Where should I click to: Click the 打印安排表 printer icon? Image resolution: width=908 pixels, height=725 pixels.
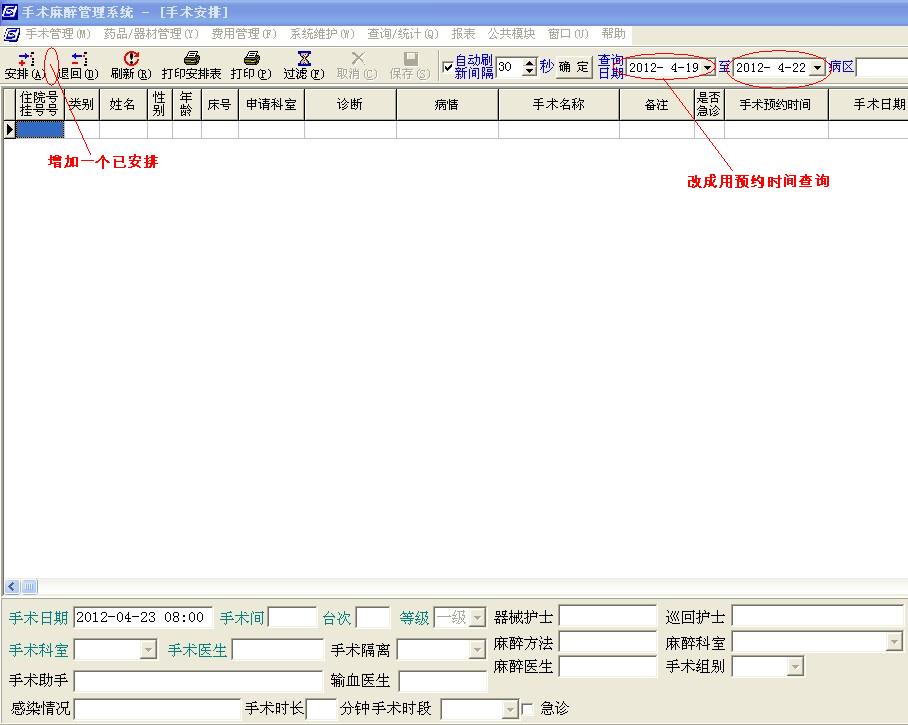click(192, 58)
